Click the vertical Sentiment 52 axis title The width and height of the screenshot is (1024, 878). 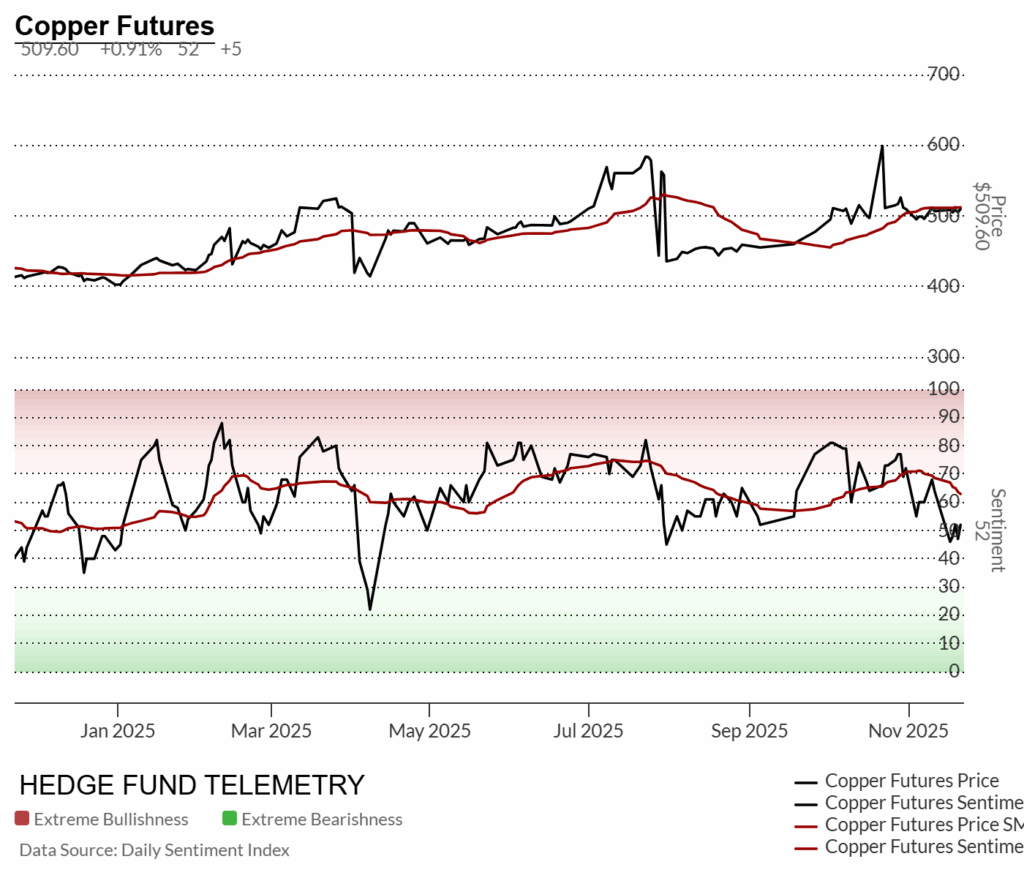pyautogui.click(x=988, y=530)
